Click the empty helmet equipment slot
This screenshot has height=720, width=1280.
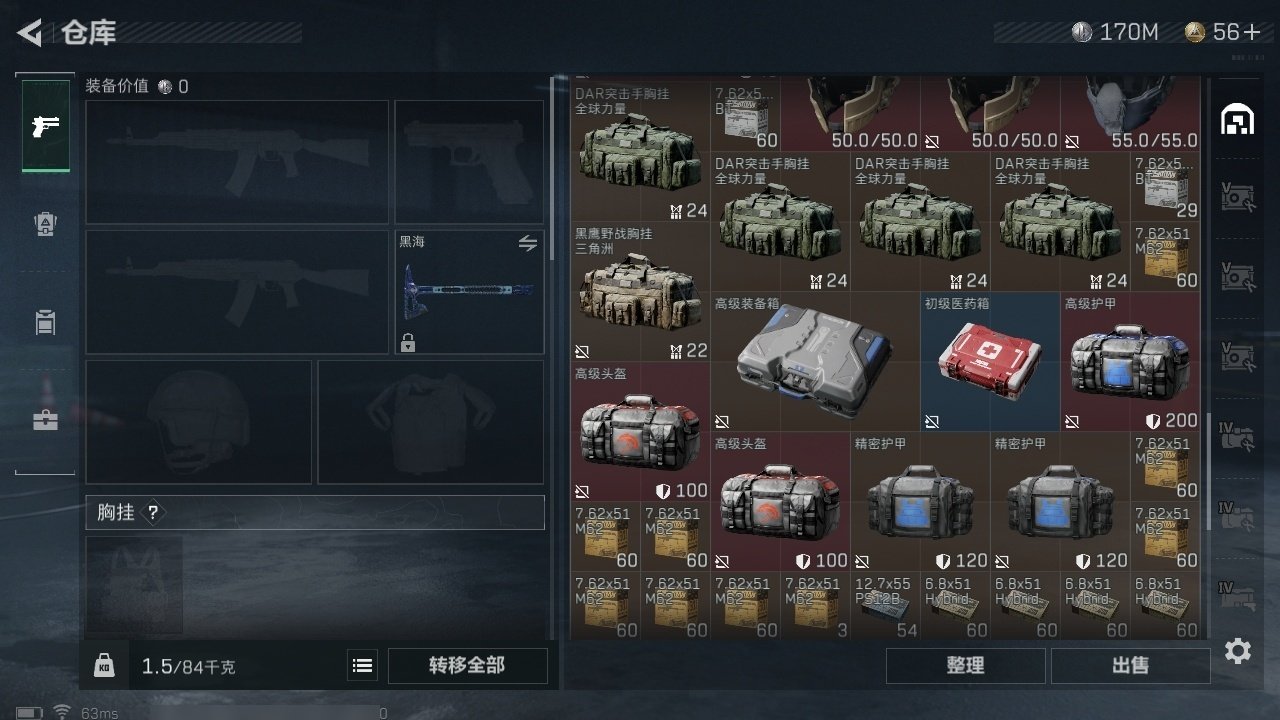pyautogui.click(x=199, y=422)
